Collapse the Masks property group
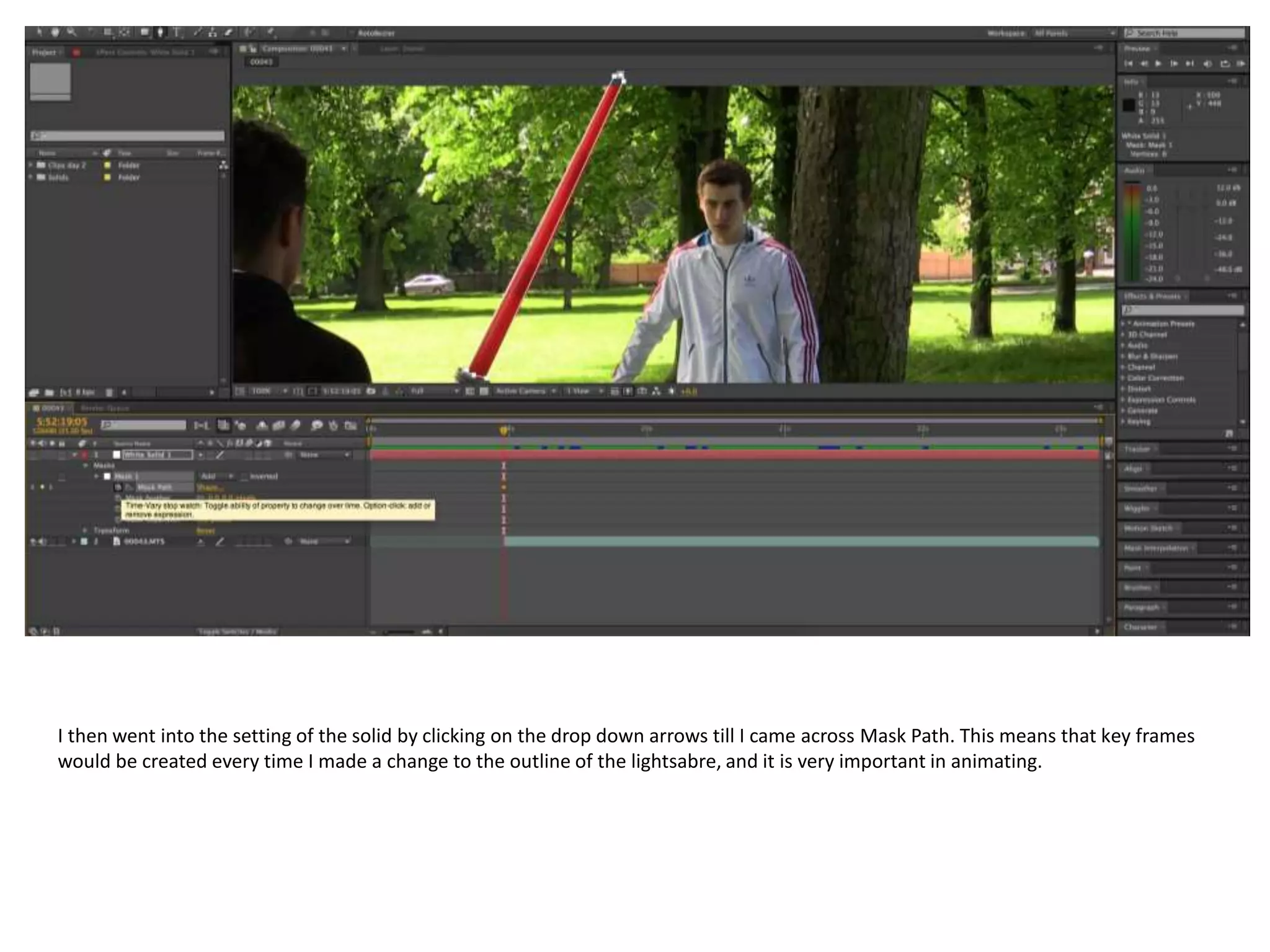Screen dimensions: 1270x952 coord(86,465)
